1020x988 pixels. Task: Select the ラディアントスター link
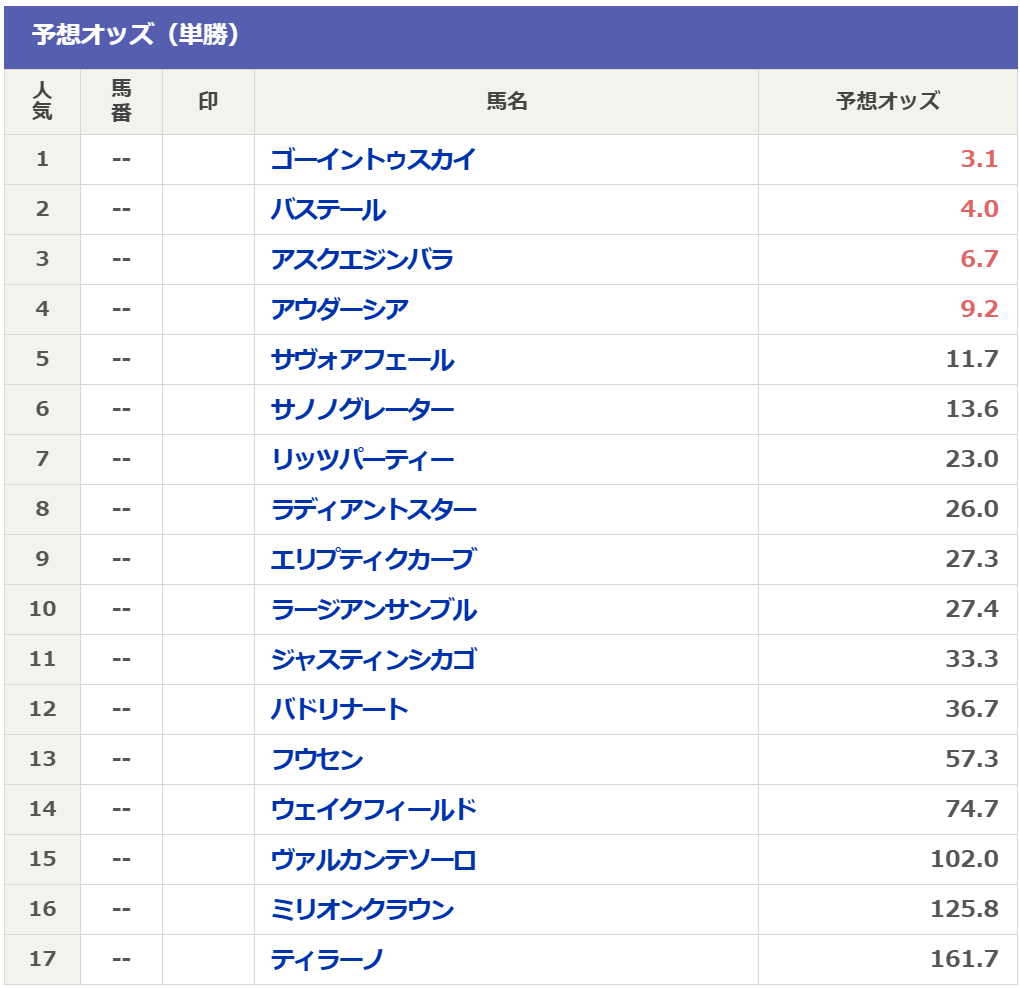point(373,510)
